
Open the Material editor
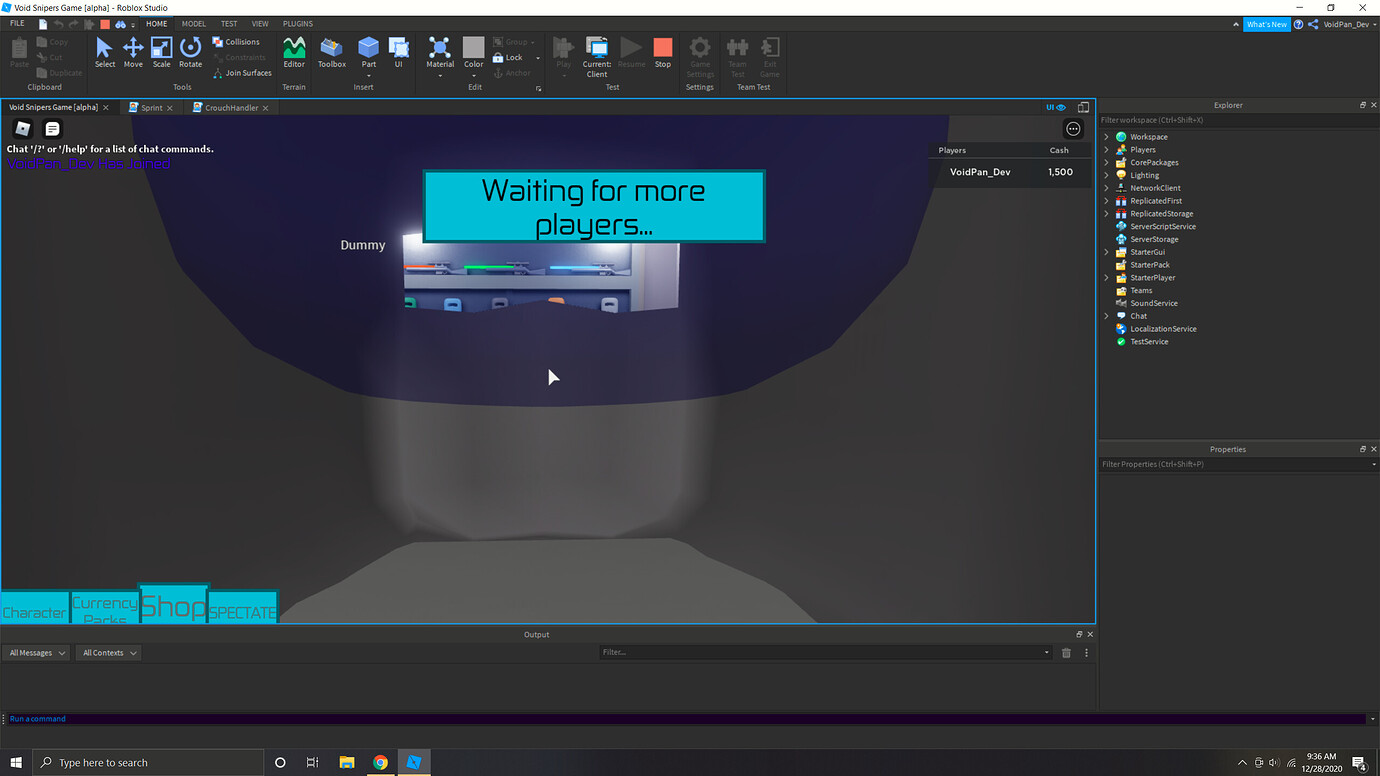click(x=439, y=52)
